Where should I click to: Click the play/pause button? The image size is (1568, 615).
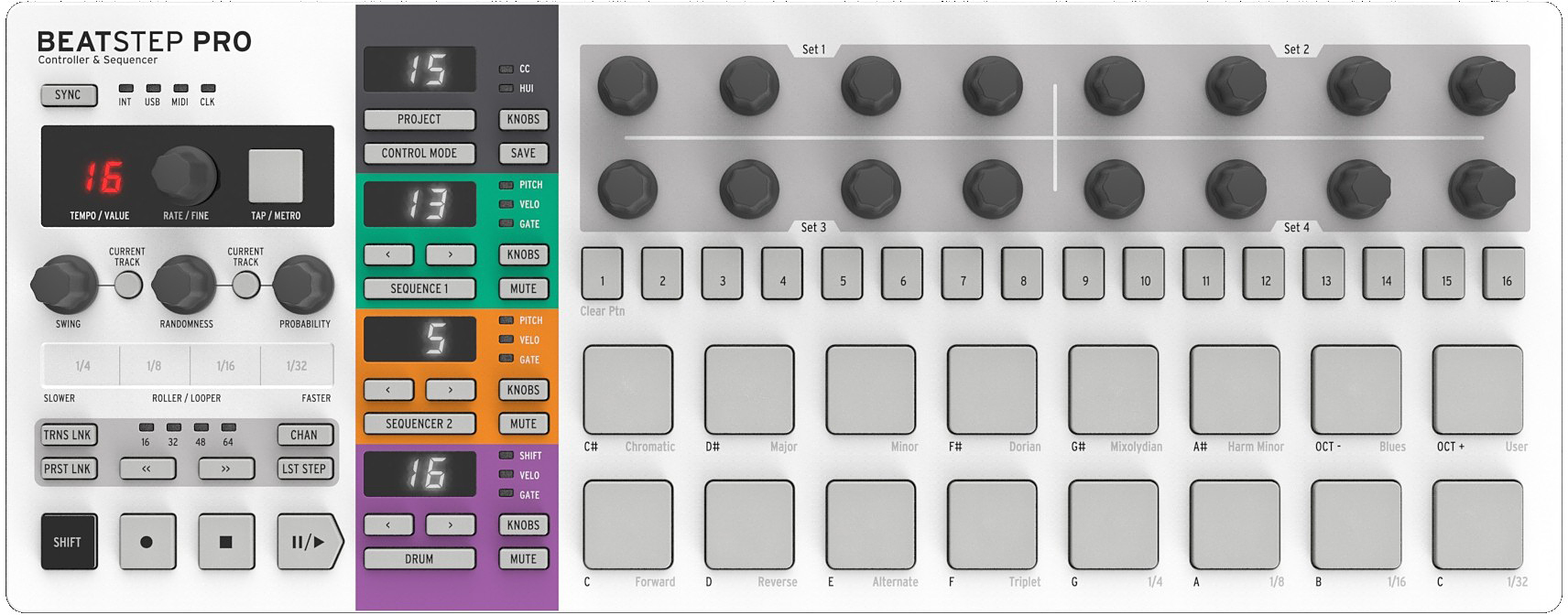(310, 542)
